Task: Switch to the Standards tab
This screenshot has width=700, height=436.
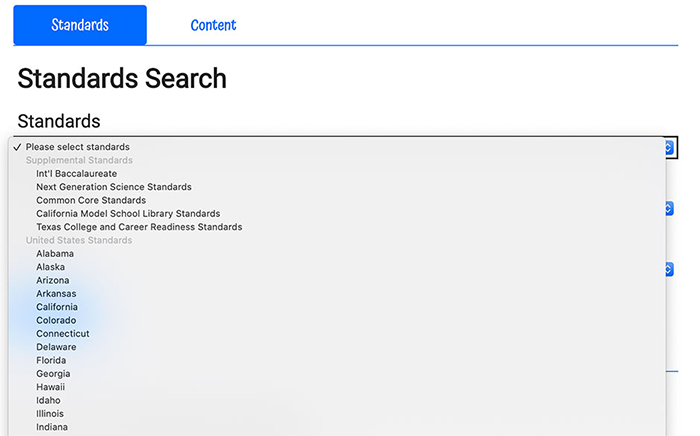Action: [80, 25]
